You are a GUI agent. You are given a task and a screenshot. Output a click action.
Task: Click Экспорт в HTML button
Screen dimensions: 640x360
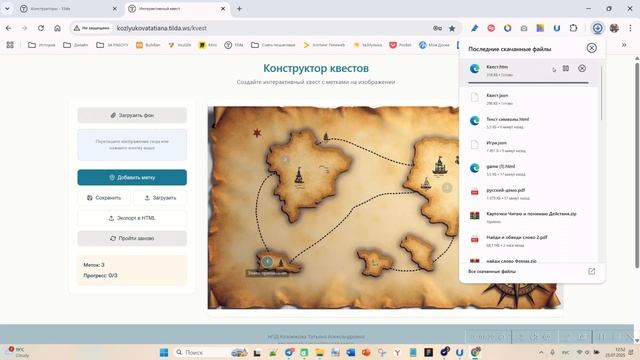click(132, 218)
